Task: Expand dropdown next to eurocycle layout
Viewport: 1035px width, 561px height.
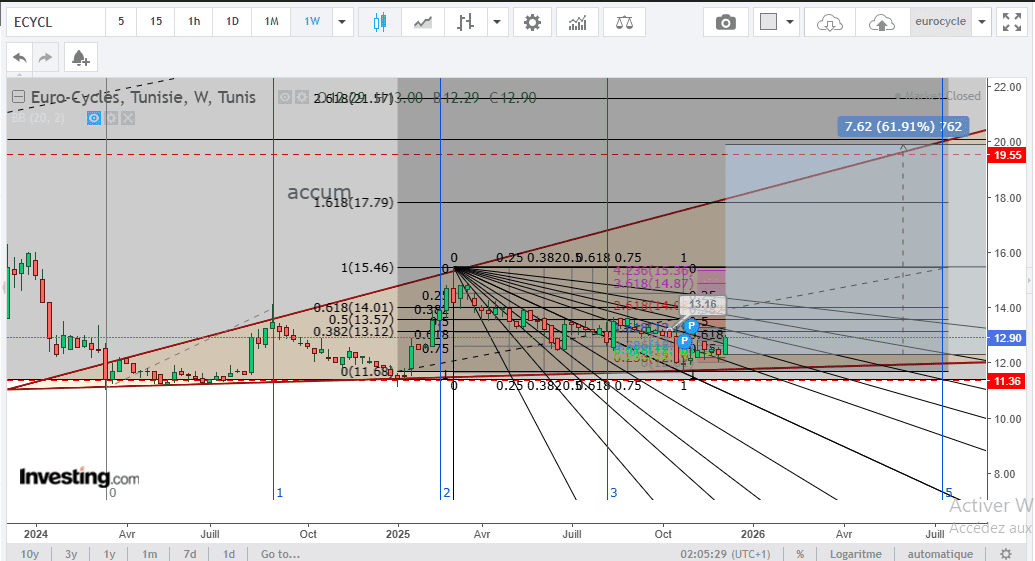Action: 982,22
